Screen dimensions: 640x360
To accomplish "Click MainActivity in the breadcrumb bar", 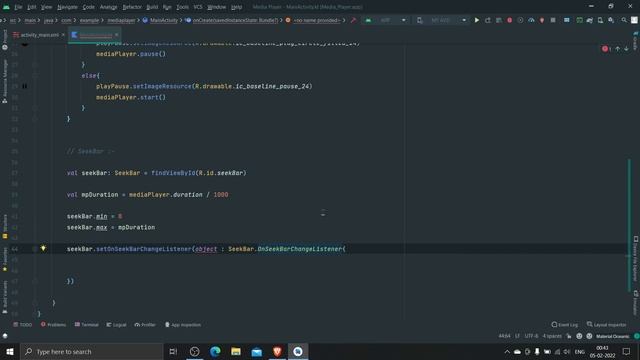I will point(164,20).
